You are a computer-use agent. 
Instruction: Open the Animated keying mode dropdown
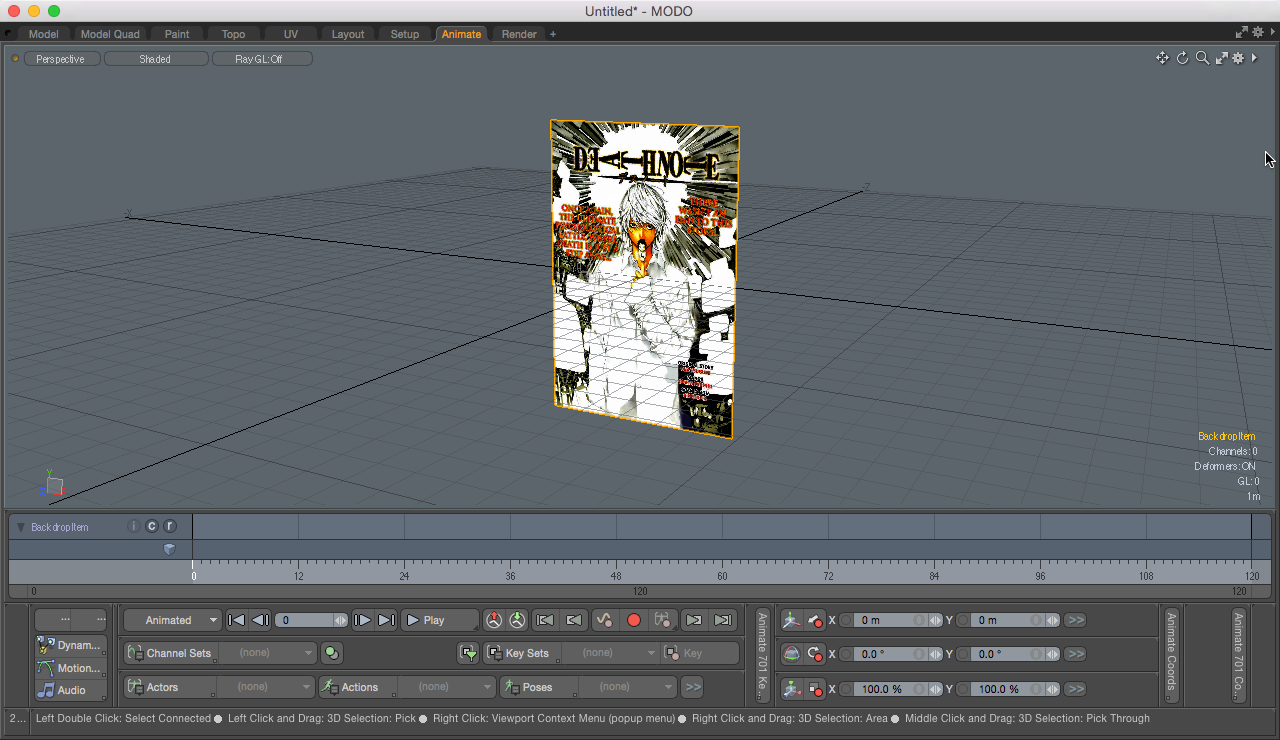click(171, 620)
